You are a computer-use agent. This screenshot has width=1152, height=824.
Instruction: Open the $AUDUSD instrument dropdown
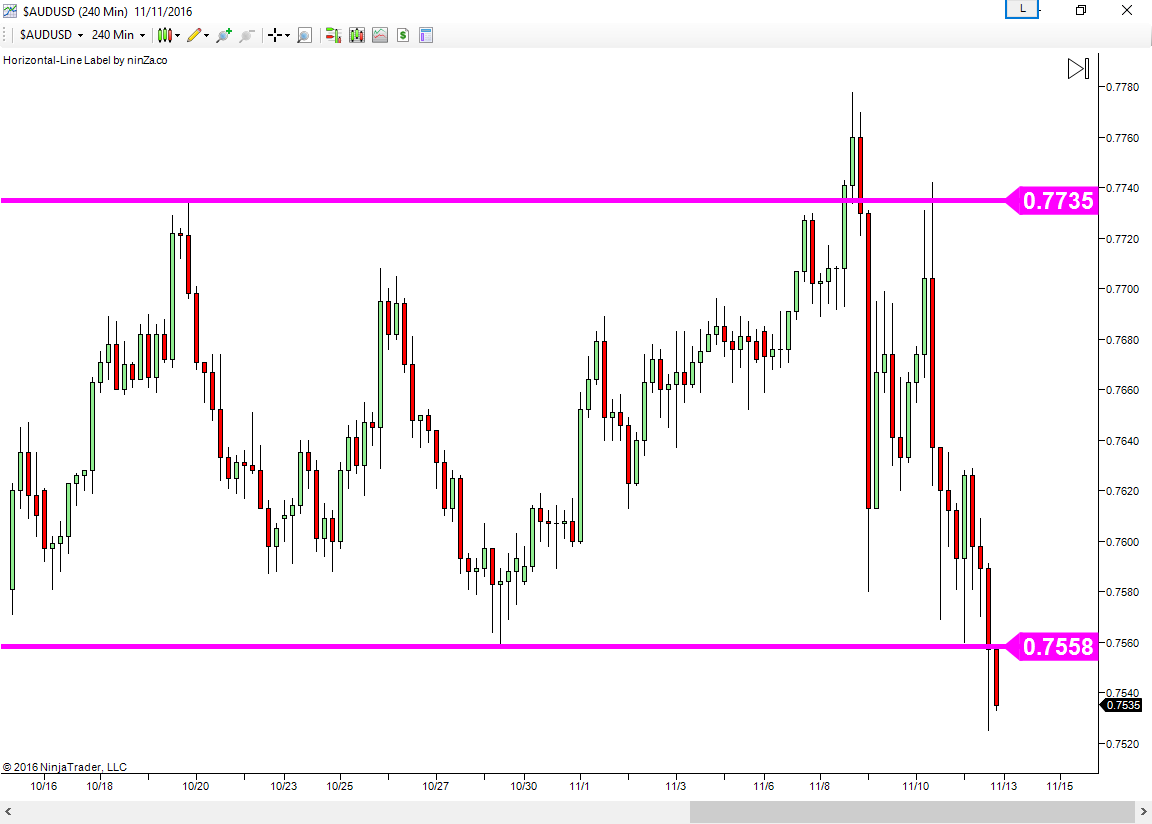51,35
